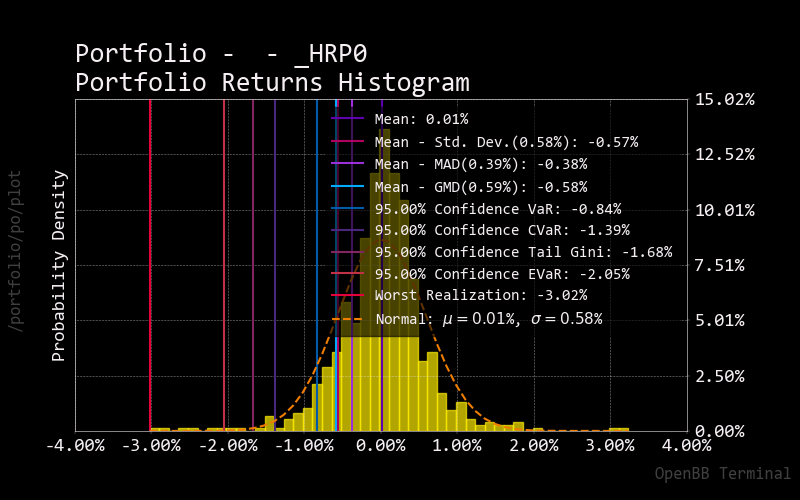Click the 'Portfolio Returns Histogram' chart title
The height and width of the screenshot is (500, 800).
tap(272, 83)
